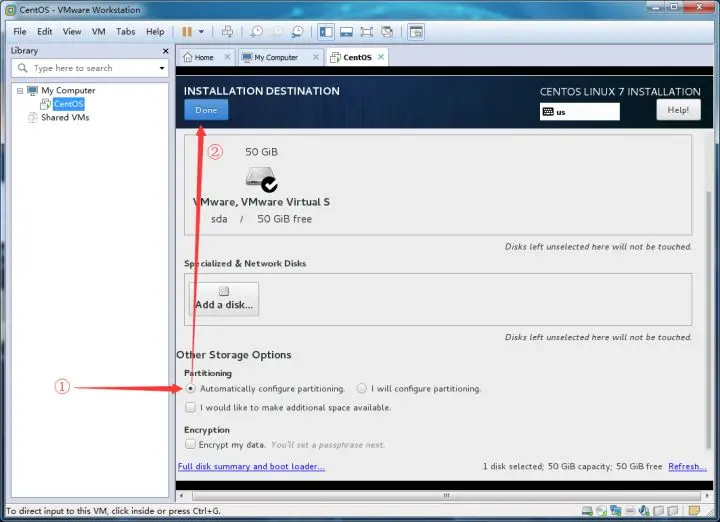Click the CD/DVD status bar icon
720x522 pixels.
pos(601,511)
